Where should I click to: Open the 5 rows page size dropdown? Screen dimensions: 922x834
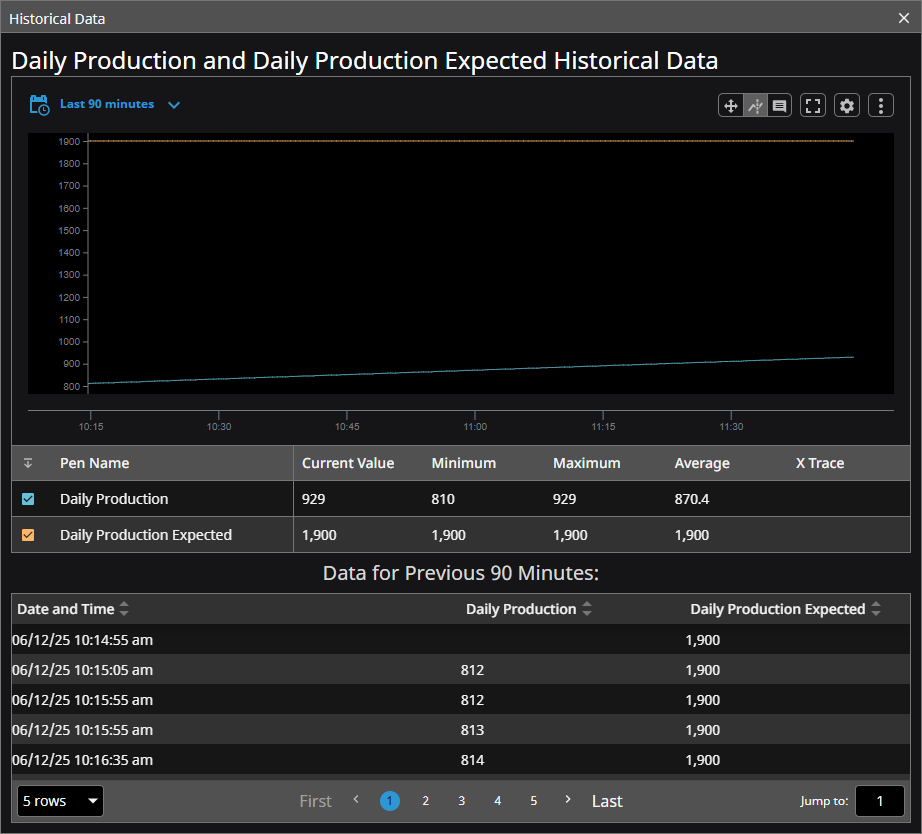tap(60, 801)
